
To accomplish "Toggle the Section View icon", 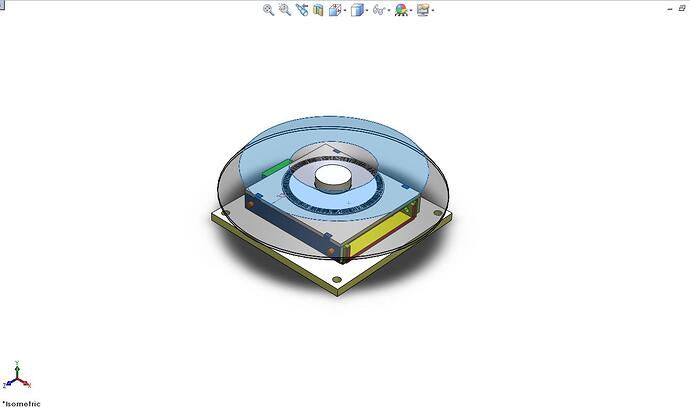I will click(x=318, y=10).
